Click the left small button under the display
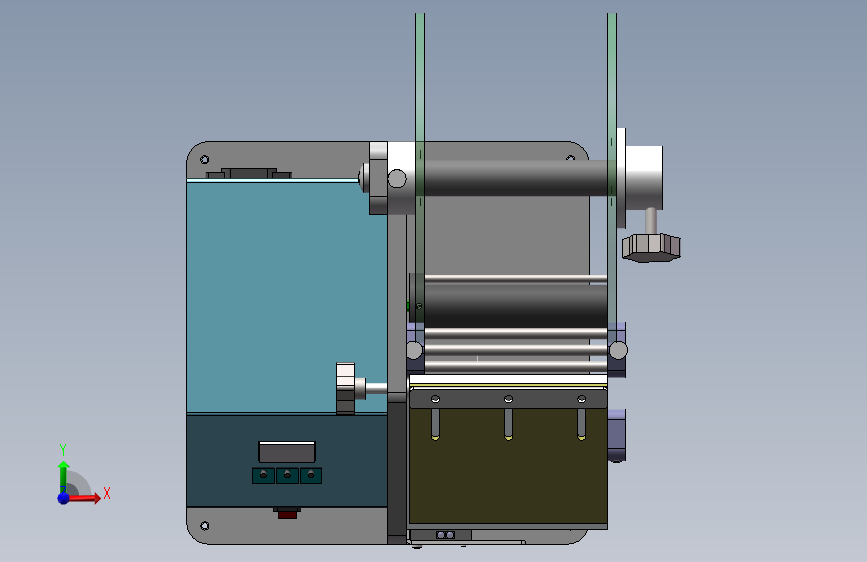Image resolution: width=867 pixels, height=562 pixels. tap(263, 475)
